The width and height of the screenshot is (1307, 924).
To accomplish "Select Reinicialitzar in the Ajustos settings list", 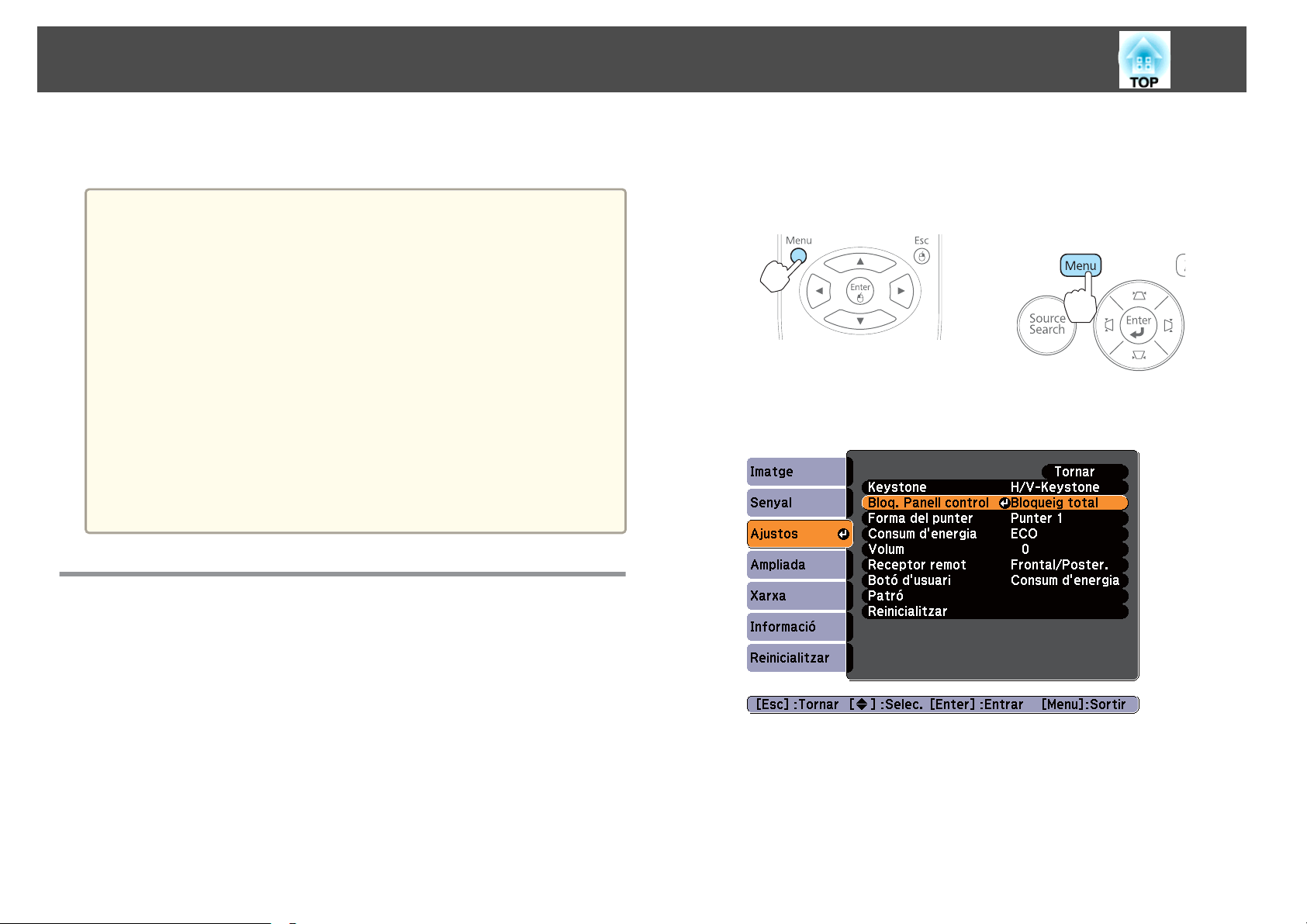I will click(994, 611).
